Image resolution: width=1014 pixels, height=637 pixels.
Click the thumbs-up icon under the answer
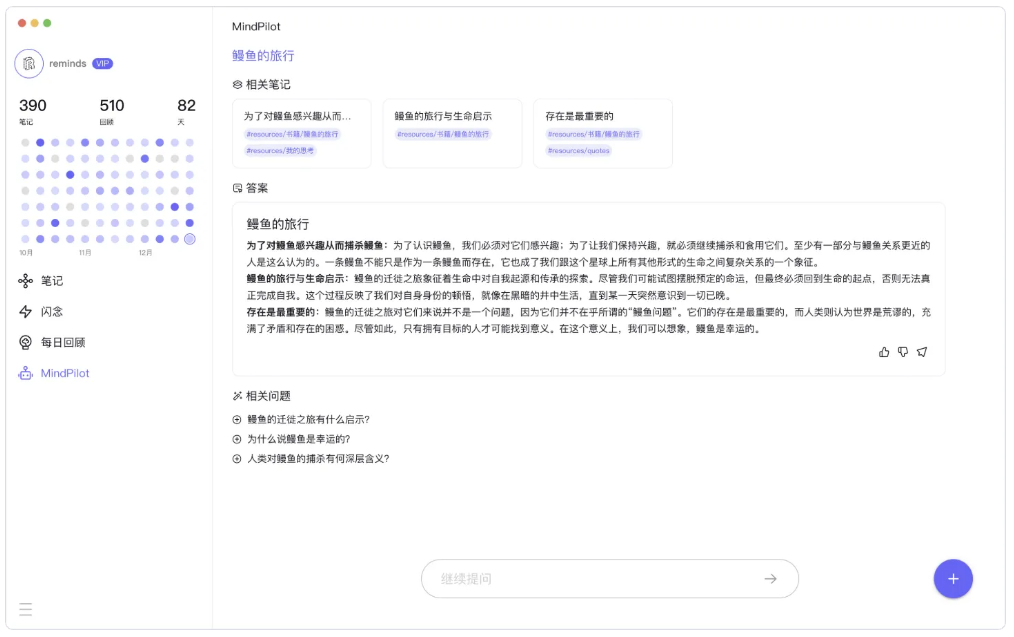point(884,352)
